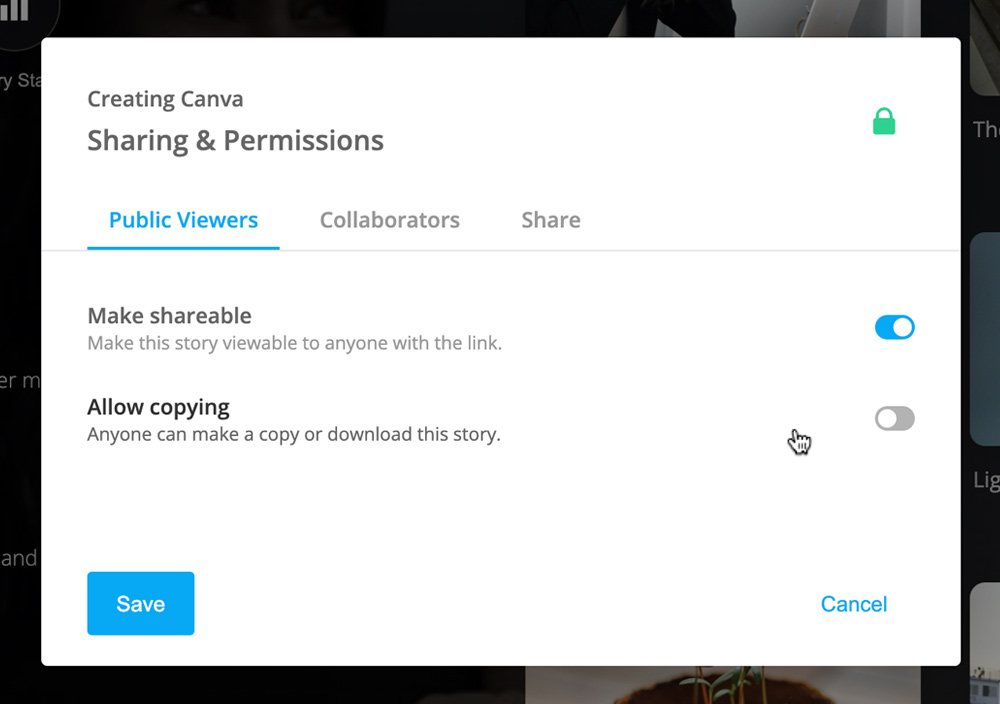Go to the Share tab
The height and width of the screenshot is (704, 1000).
551,220
